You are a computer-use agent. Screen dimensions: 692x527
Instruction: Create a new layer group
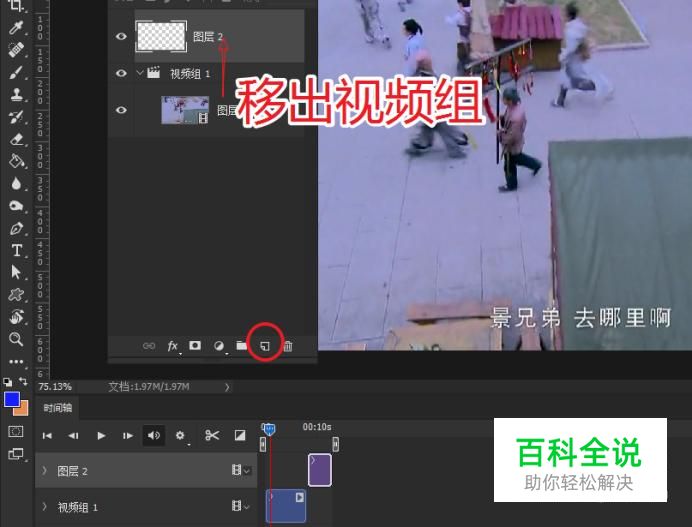(241, 346)
